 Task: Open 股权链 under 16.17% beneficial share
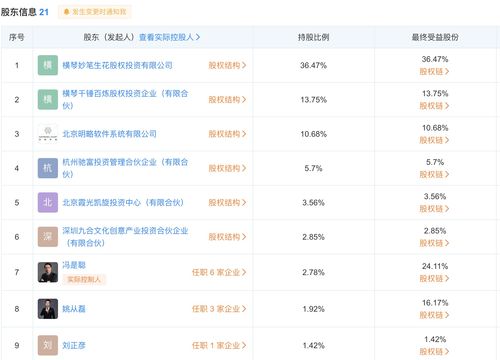point(434,315)
